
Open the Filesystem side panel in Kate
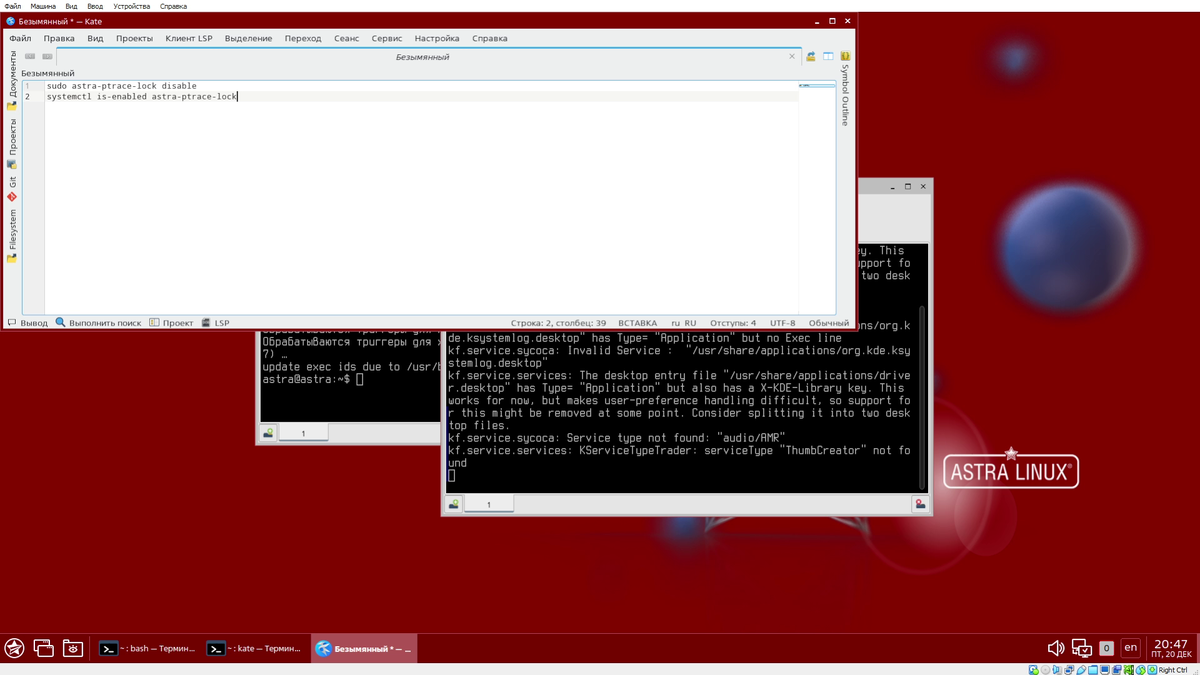(x=12, y=236)
